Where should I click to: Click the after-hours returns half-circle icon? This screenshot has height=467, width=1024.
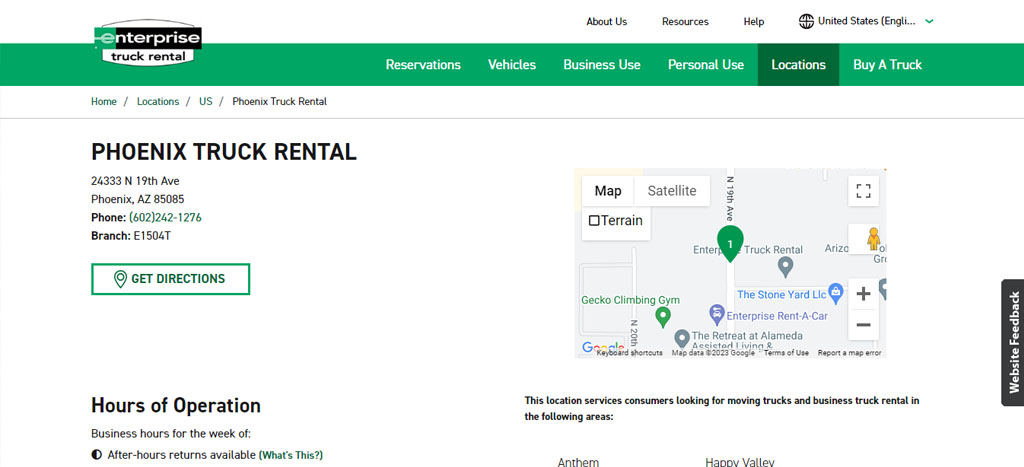tap(97, 455)
